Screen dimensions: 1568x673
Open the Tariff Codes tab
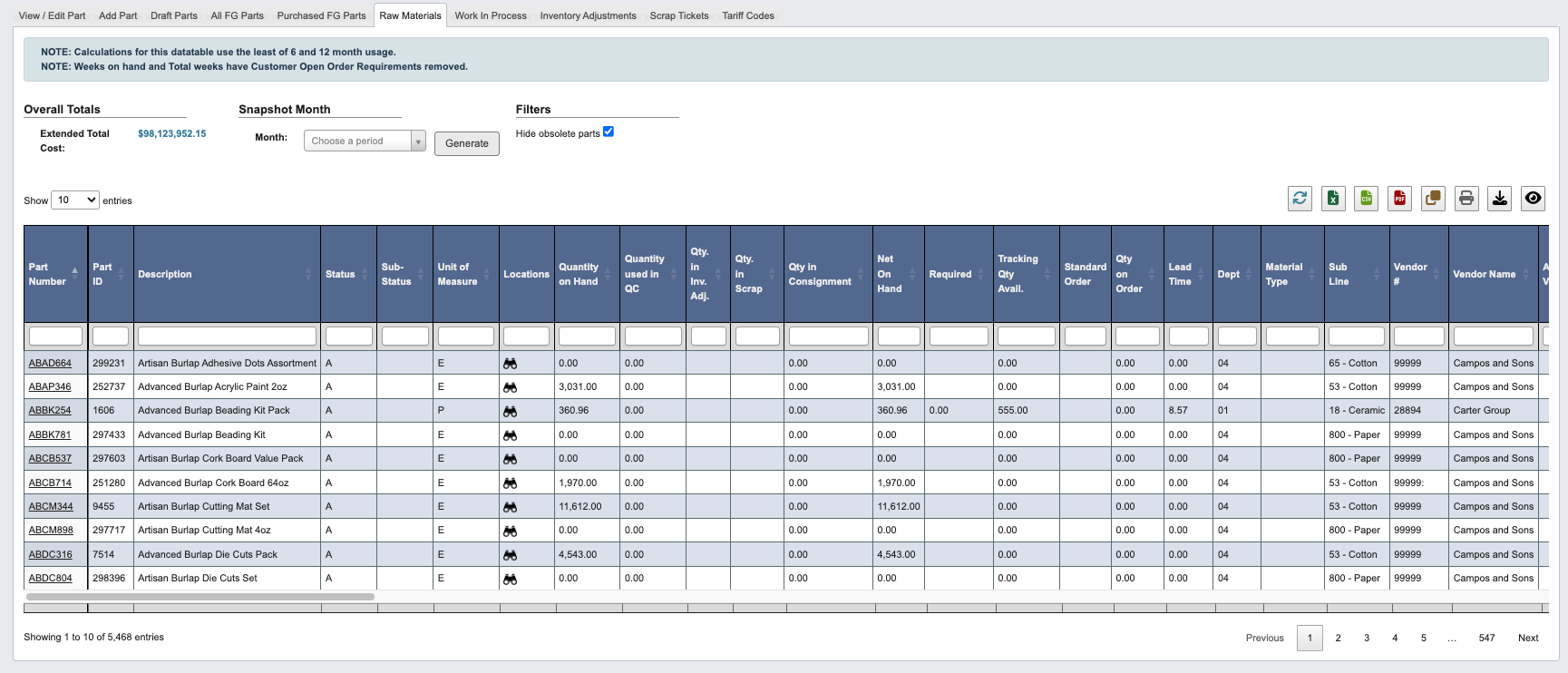[x=748, y=15]
